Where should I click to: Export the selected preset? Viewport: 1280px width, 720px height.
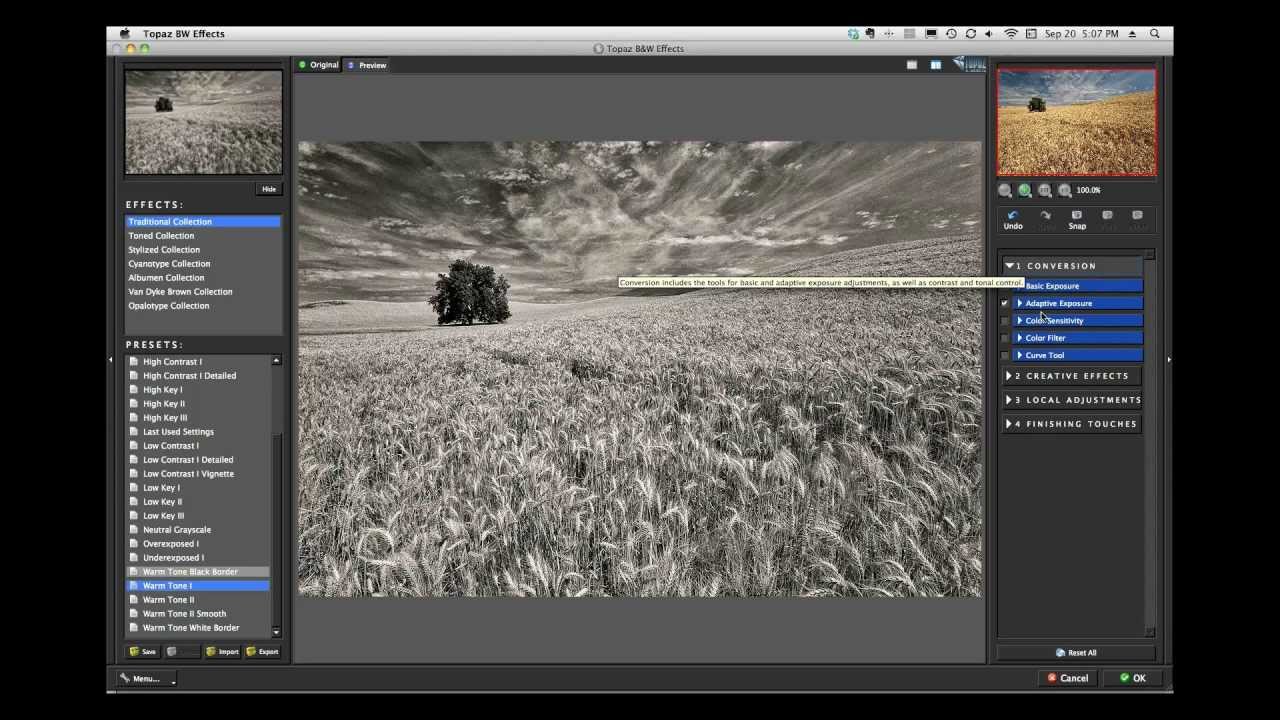tap(262, 652)
